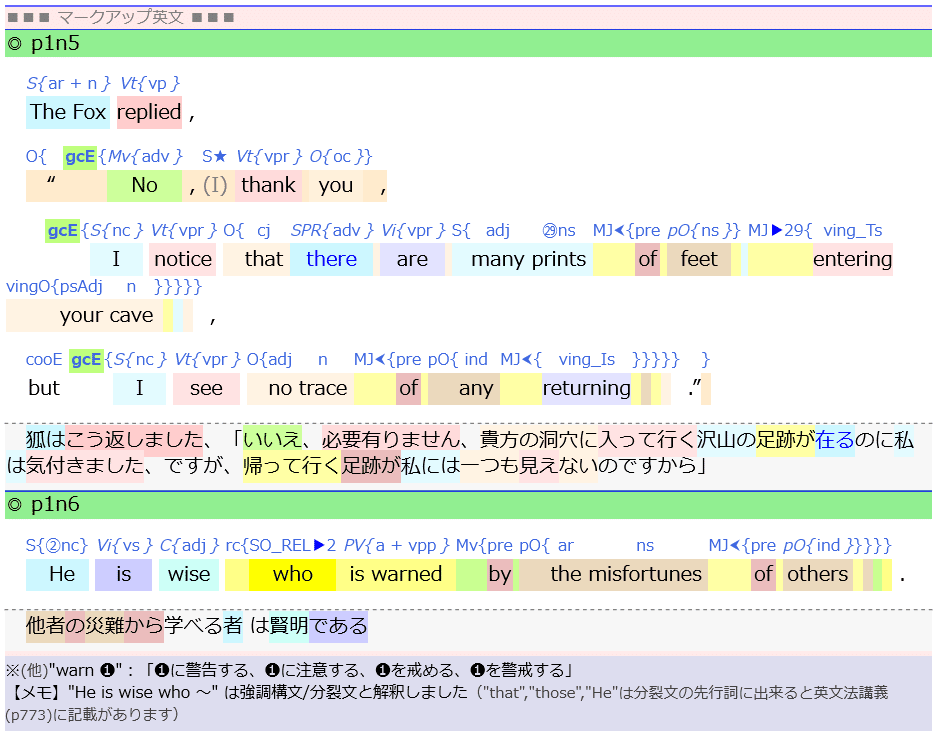934x732 pixels.
Task: Click the phrase 'your cave'
Action: [x=106, y=315]
